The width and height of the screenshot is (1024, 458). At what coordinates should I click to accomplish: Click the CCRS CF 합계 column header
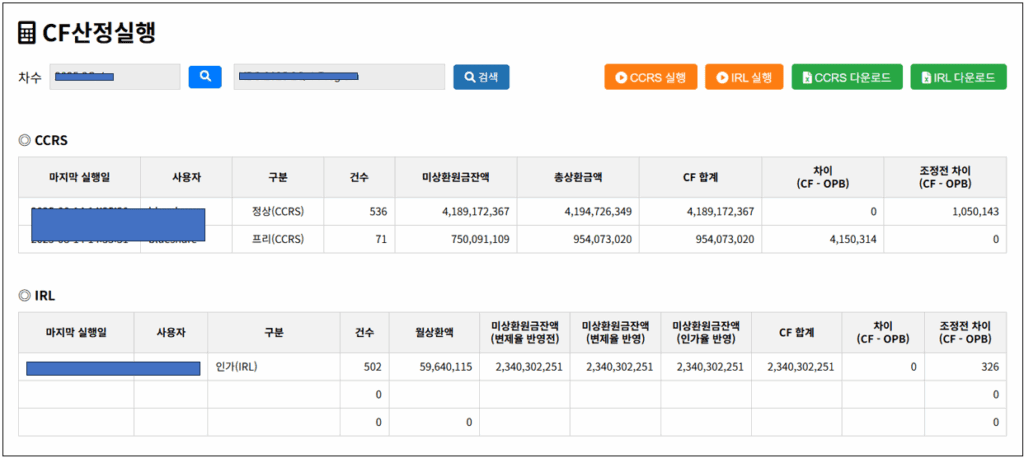coord(700,177)
